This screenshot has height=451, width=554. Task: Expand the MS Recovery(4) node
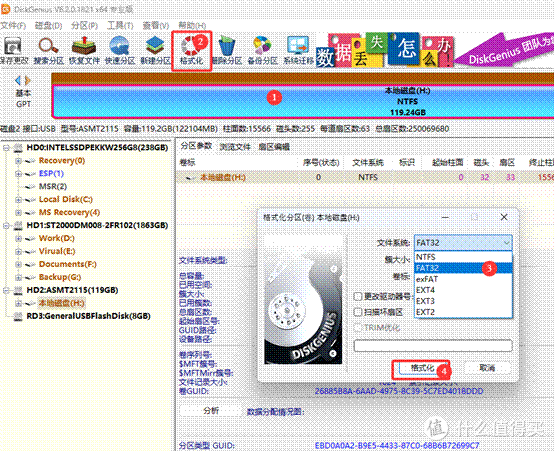click(18, 213)
